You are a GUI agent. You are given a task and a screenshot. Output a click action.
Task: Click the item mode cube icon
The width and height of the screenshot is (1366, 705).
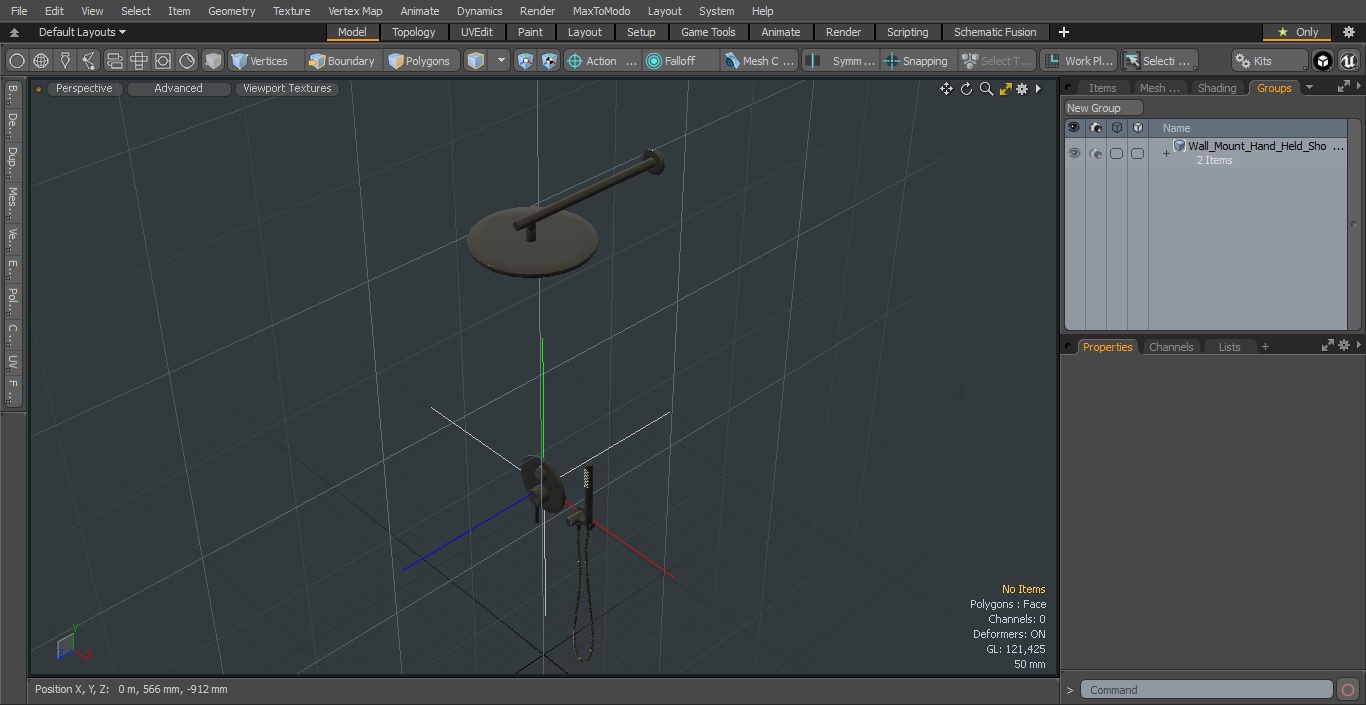point(476,61)
